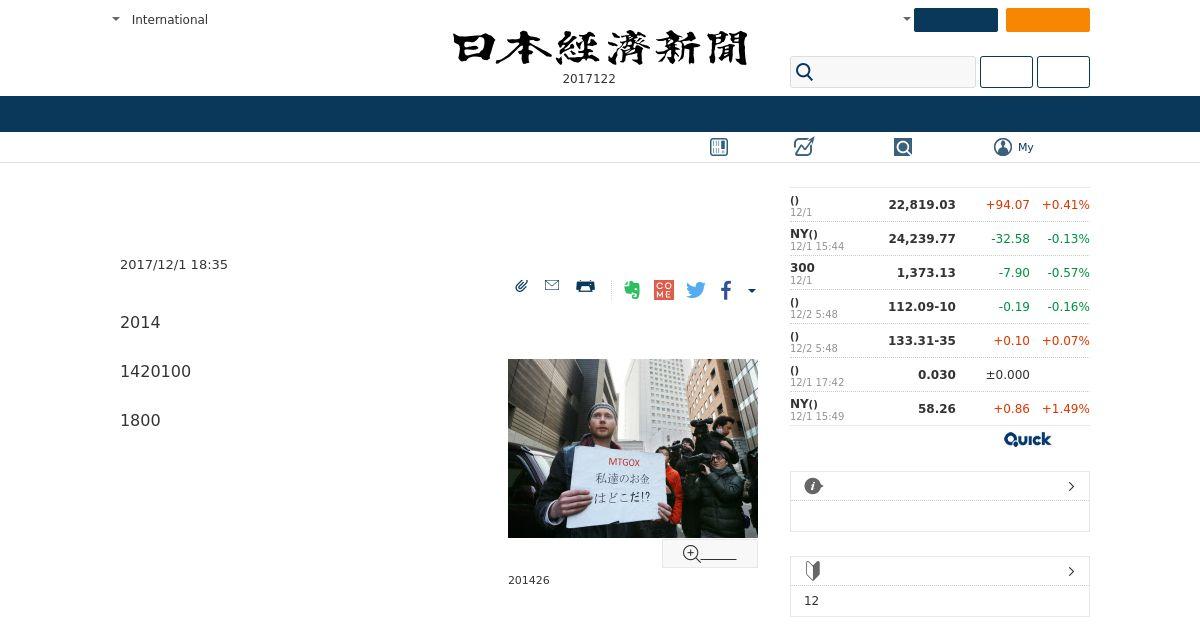Click the Nikkei newspaper logo
The height and width of the screenshot is (630, 1200).
point(600,48)
